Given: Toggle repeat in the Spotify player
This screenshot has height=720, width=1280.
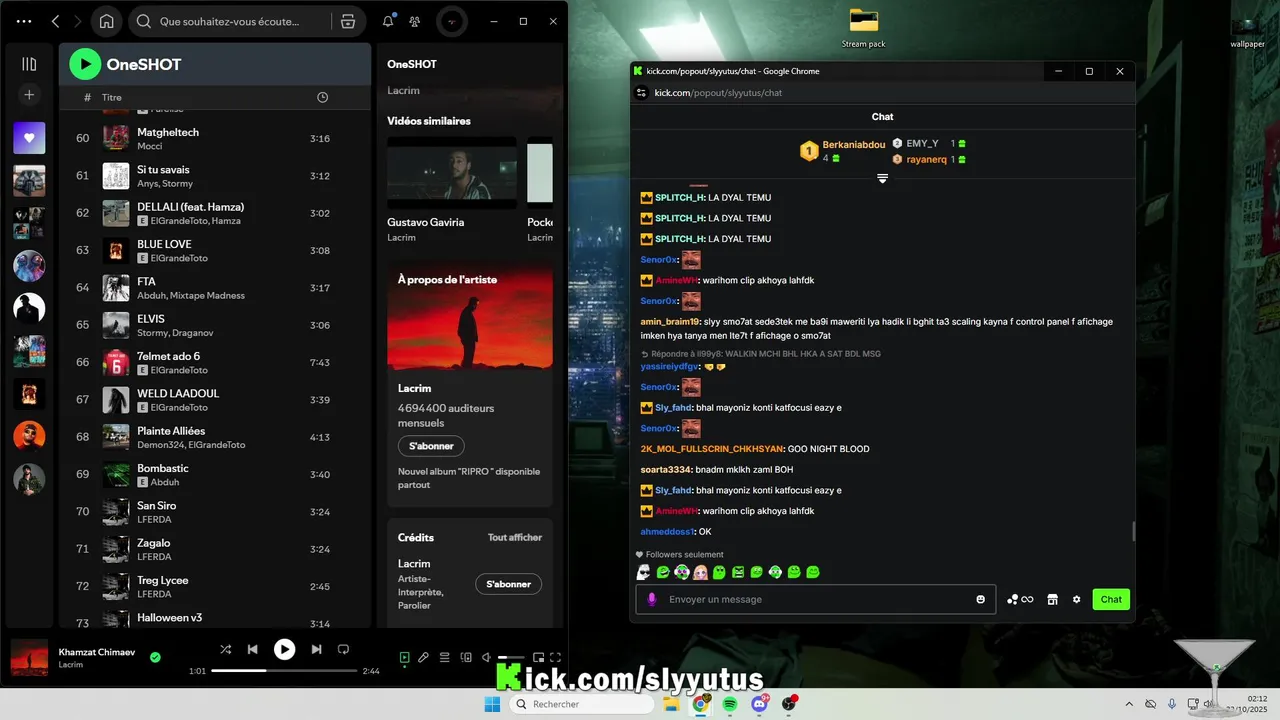Looking at the screenshot, I should [x=343, y=649].
